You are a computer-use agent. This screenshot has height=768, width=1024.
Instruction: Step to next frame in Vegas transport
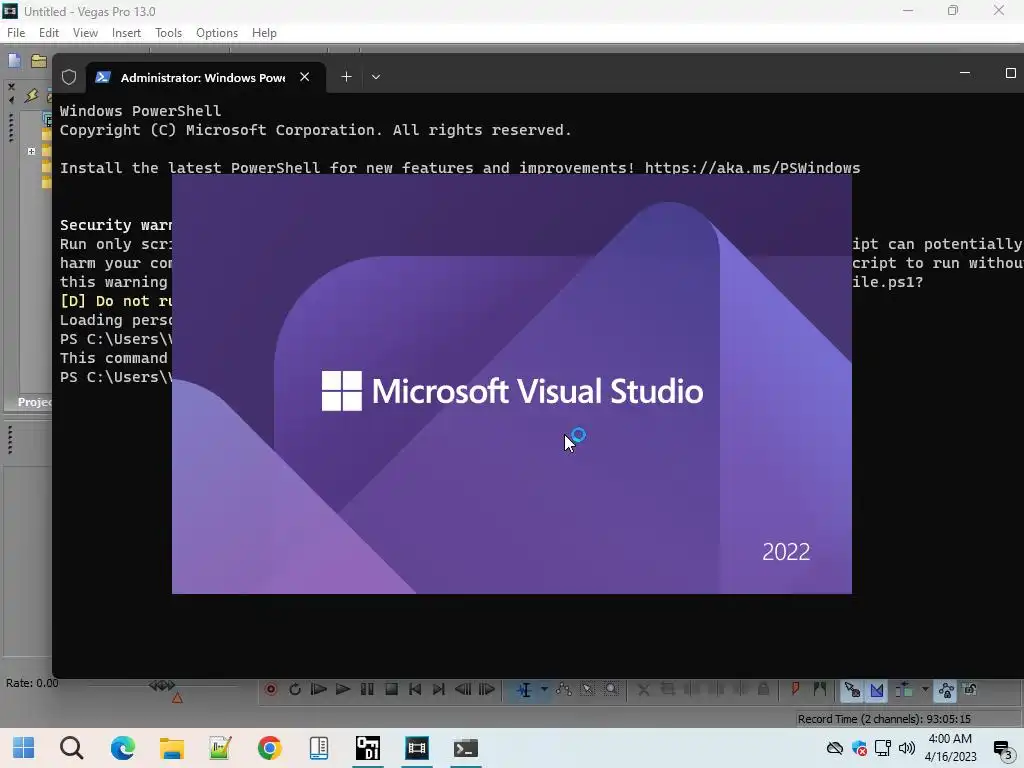tap(487, 689)
